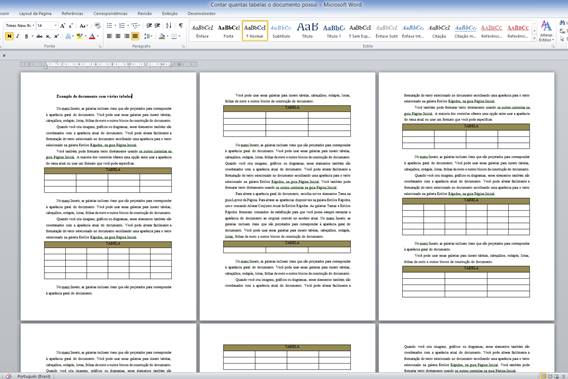Select Print Layout view in status bar
The width and height of the screenshot is (568, 379).
(543, 376)
